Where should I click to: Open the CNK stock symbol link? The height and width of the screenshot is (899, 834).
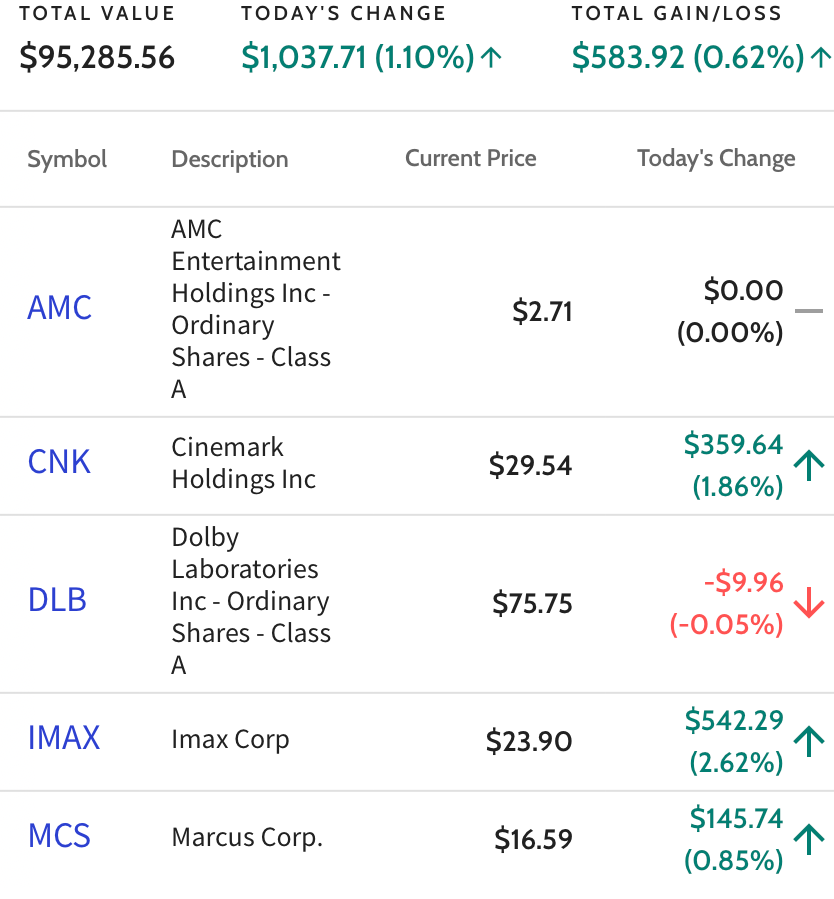pyautogui.click(x=59, y=462)
